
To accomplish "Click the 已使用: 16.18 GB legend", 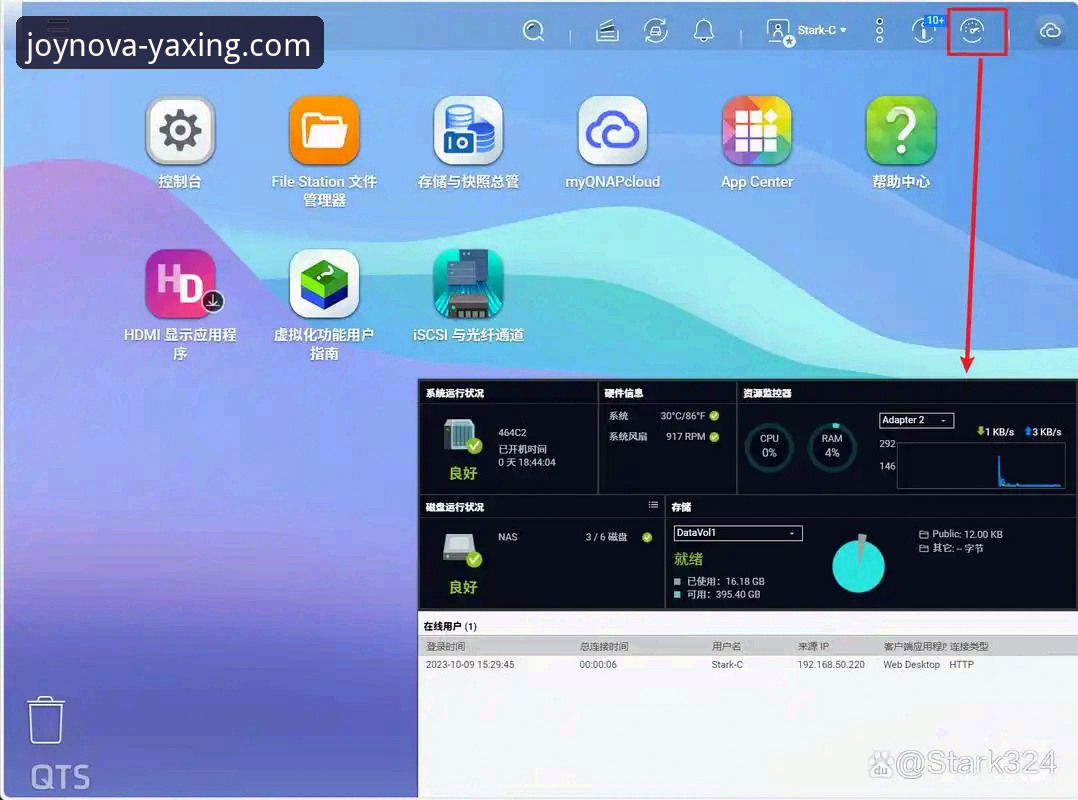I will 719,581.
